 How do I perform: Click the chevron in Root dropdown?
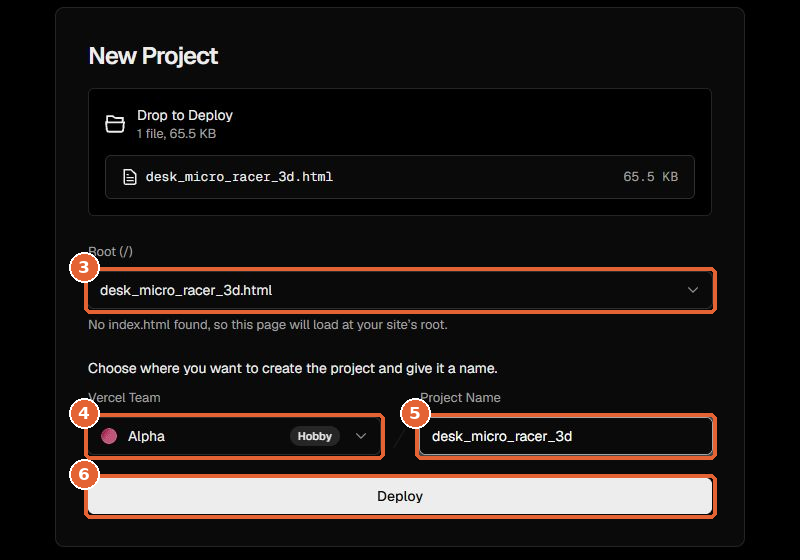[x=693, y=290]
